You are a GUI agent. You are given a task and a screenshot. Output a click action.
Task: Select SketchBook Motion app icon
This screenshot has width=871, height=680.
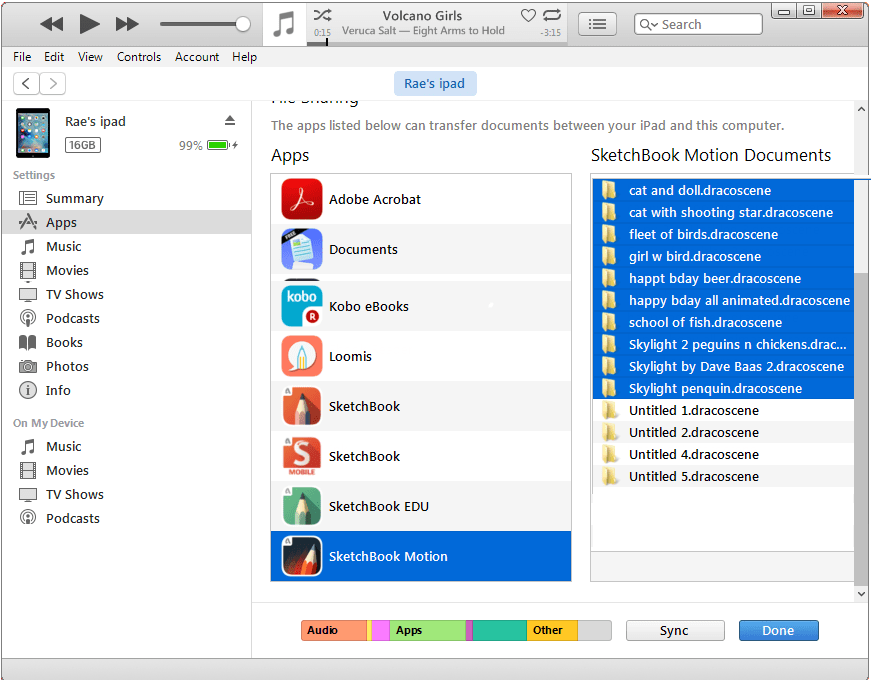(302, 556)
